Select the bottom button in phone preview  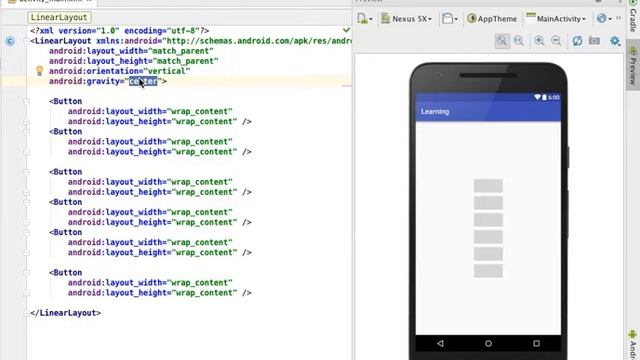(488, 271)
